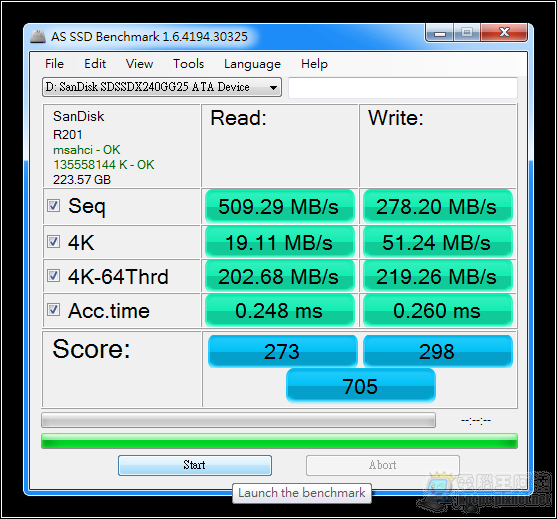Maximize the AS SSD Benchmark window
Screen dimensions: 557x519
[467, 33]
